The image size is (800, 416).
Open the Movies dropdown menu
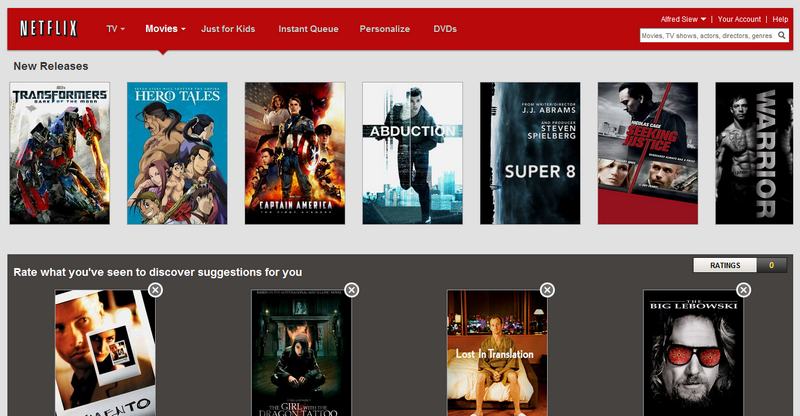click(165, 29)
